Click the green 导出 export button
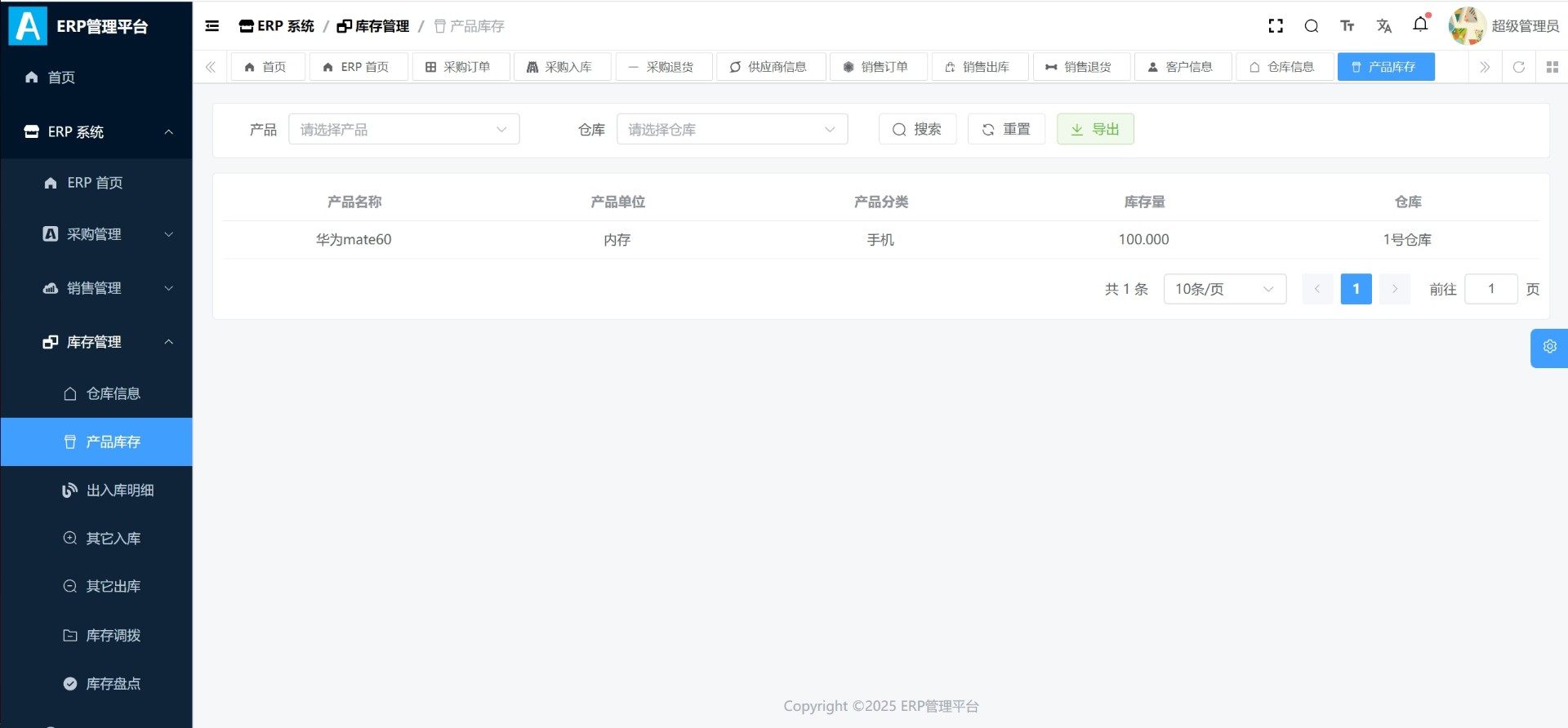The image size is (1568, 728). [x=1095, y=129]
